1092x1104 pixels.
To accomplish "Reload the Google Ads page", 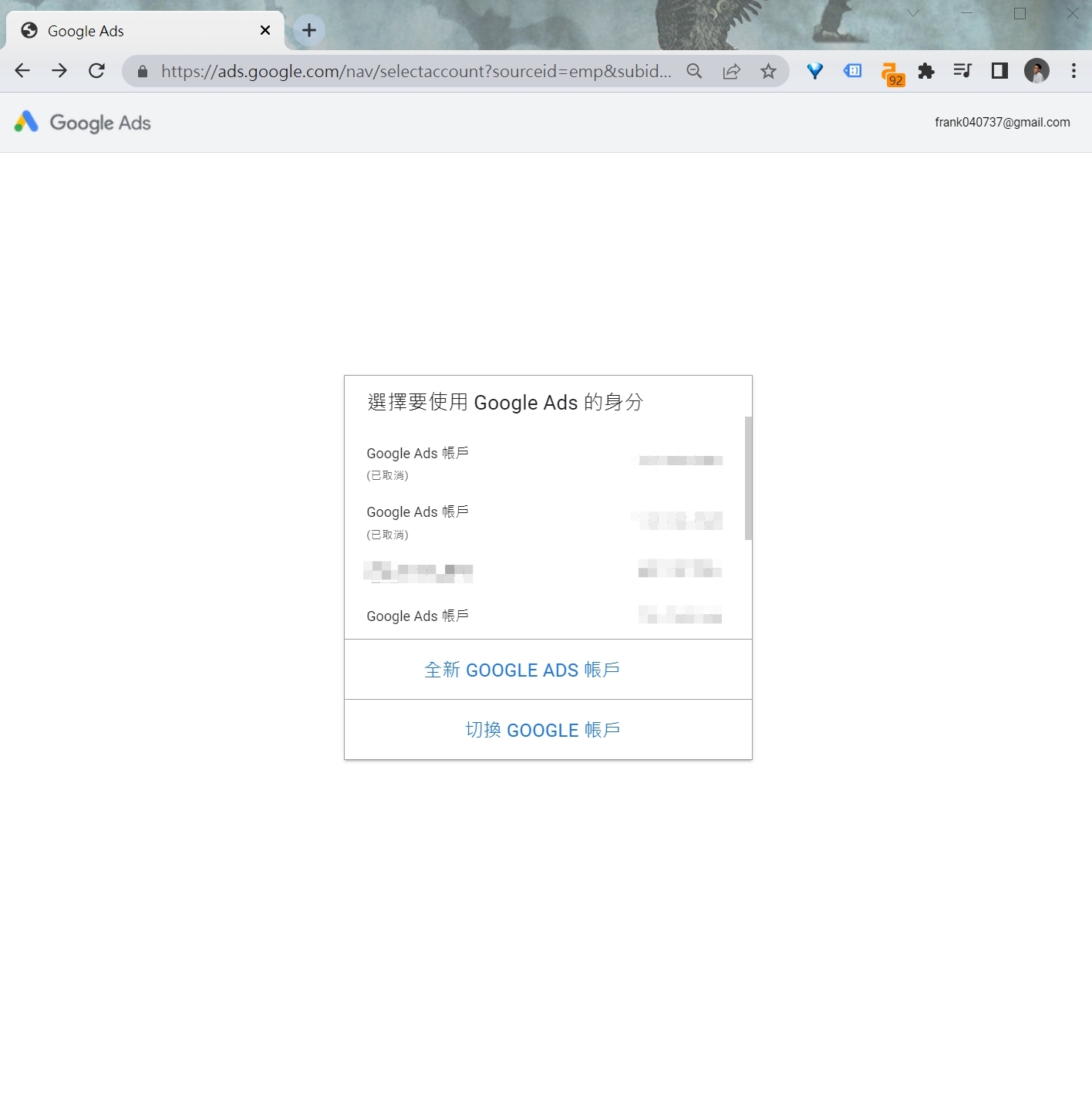I will (x=96, y=71).
